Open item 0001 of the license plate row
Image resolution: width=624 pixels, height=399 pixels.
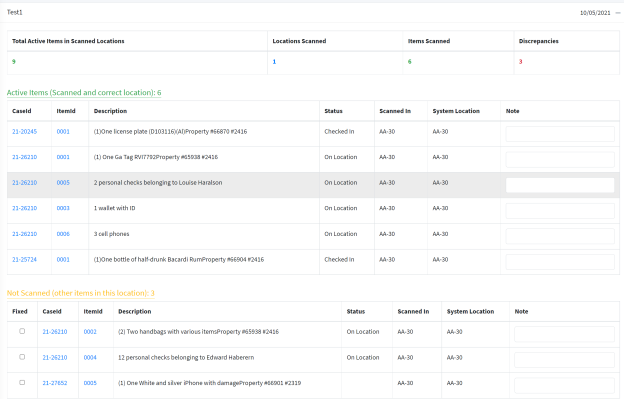tap(63, 132)
